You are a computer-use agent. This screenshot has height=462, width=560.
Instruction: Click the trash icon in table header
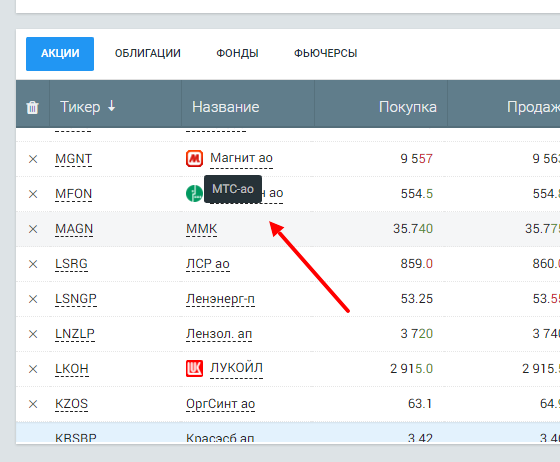tap(32, 107)
